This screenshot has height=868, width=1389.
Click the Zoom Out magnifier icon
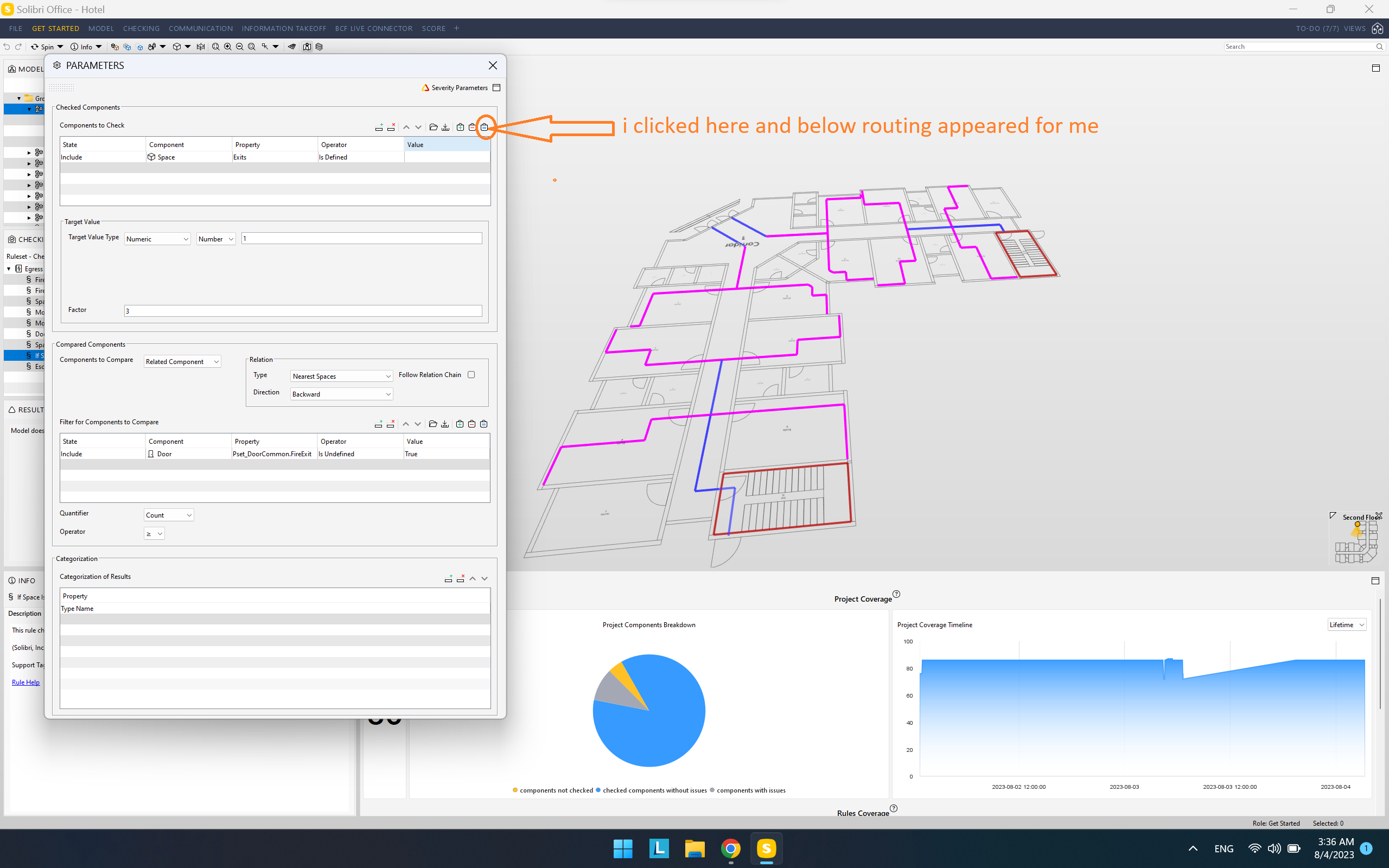click(239, 47)
